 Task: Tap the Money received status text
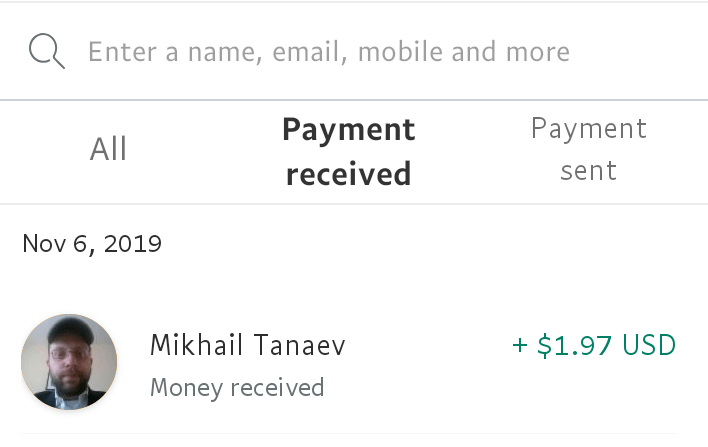tap(237, 387)
